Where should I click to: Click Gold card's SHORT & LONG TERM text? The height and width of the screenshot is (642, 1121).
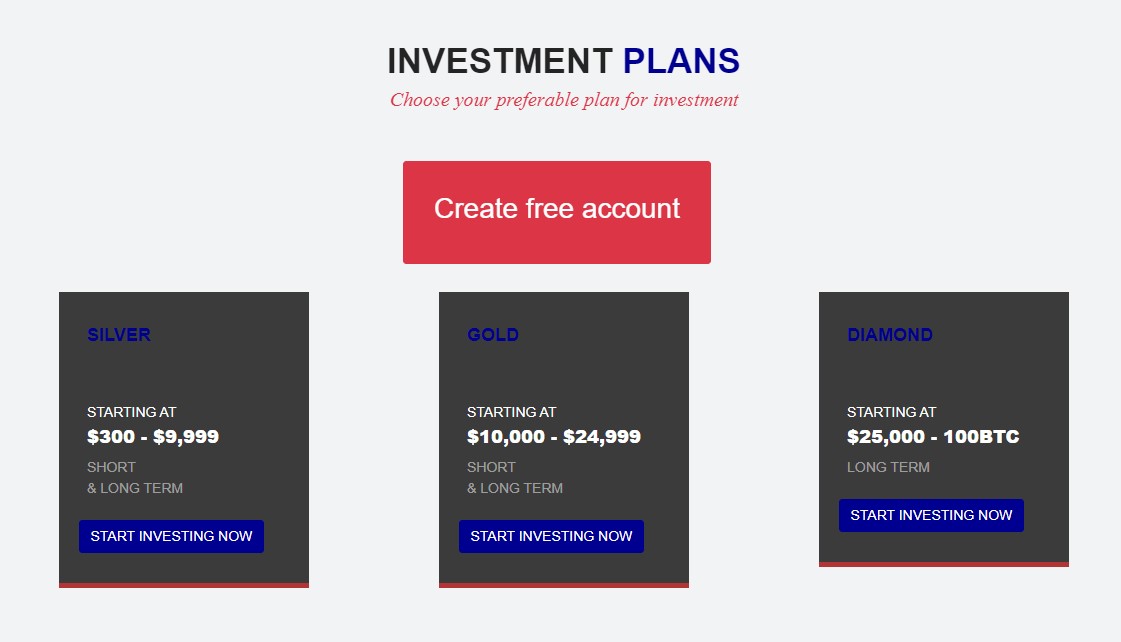[x=515, y=478]
